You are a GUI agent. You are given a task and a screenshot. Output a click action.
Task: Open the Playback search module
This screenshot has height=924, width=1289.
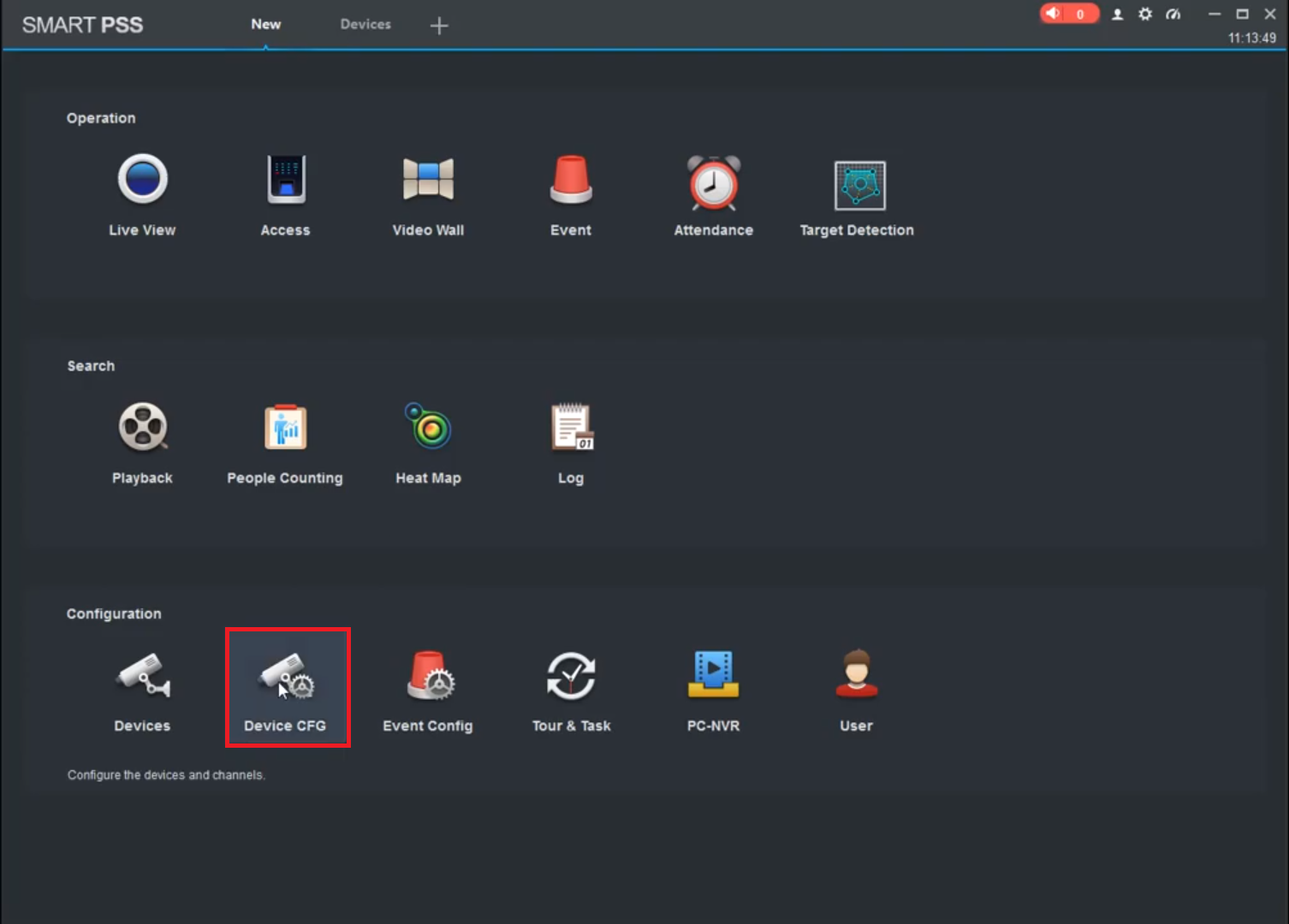click(x=142, y=442)
